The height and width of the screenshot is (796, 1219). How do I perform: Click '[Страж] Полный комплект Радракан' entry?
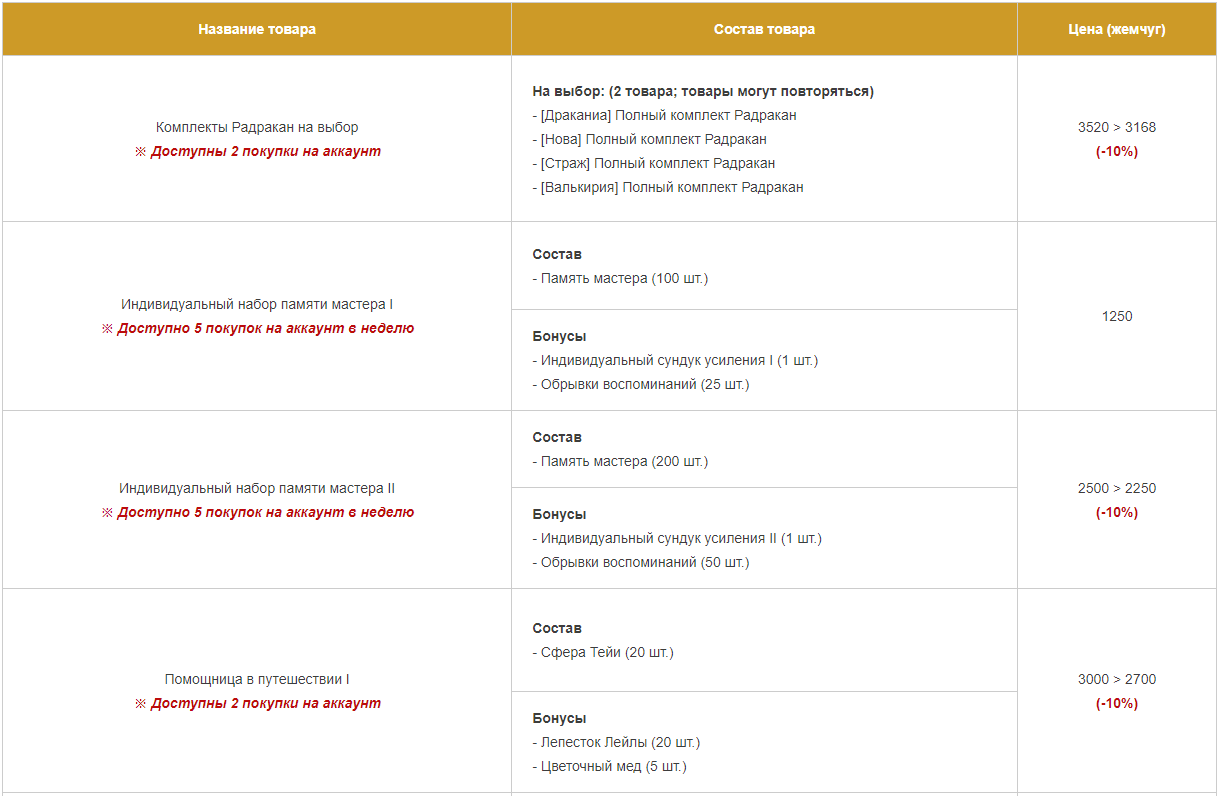[654, 163]
